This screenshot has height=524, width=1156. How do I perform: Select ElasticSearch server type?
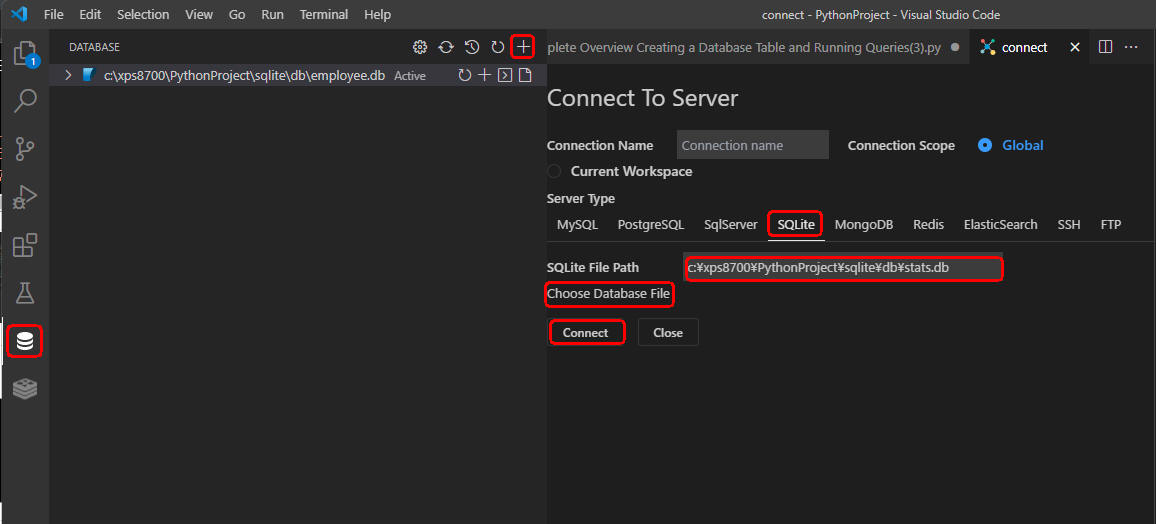[1000, 225]
